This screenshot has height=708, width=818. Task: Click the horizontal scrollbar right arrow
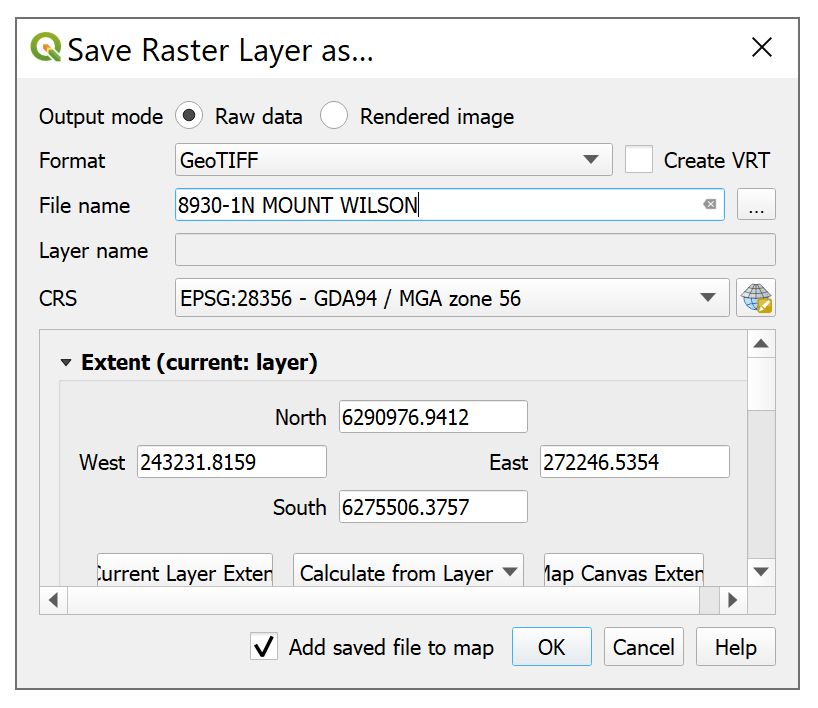[x=732, y=600]
